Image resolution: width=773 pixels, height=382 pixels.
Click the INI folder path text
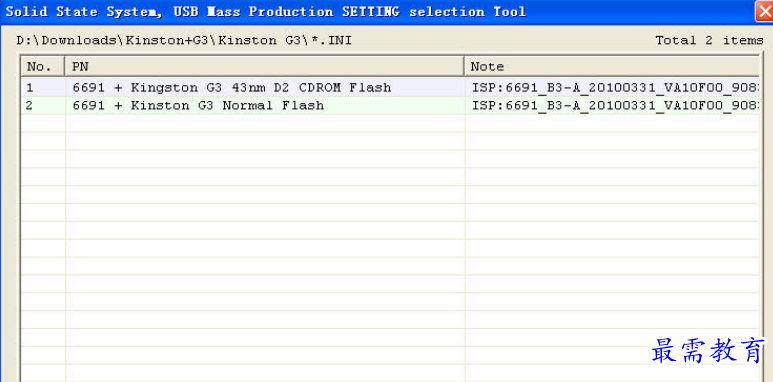click(184, 40)
